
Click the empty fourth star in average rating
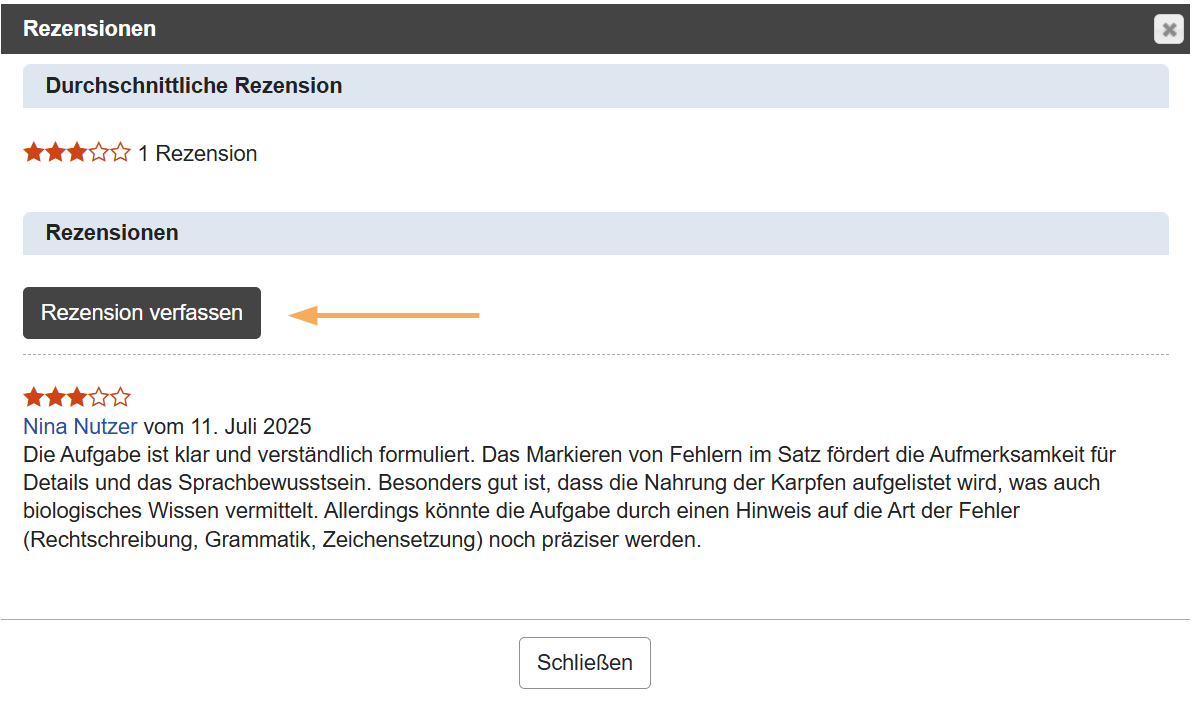pyautogui.click(x=99, y=152)
